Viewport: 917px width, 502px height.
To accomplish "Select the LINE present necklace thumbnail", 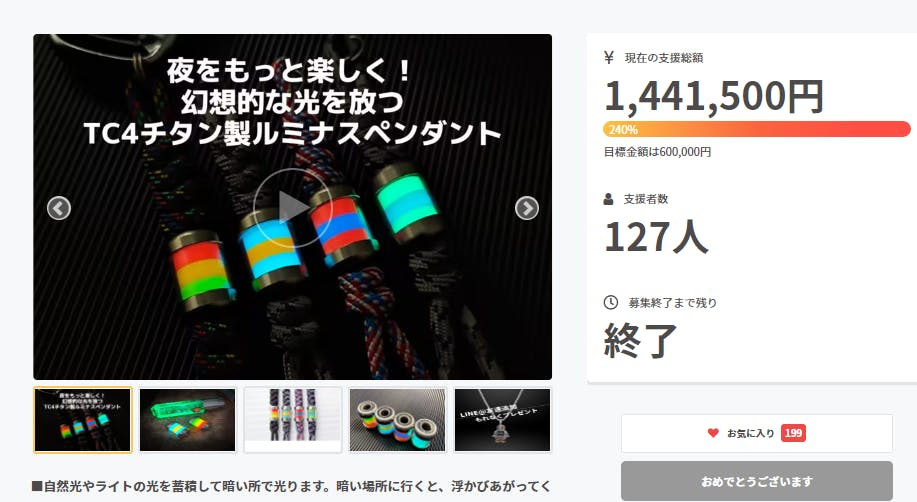I will 502,420.
